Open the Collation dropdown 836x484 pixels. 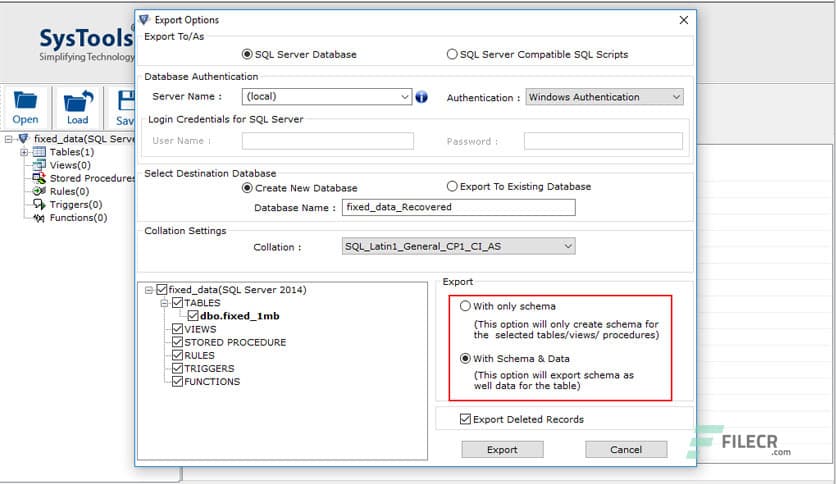click(568, 246)
